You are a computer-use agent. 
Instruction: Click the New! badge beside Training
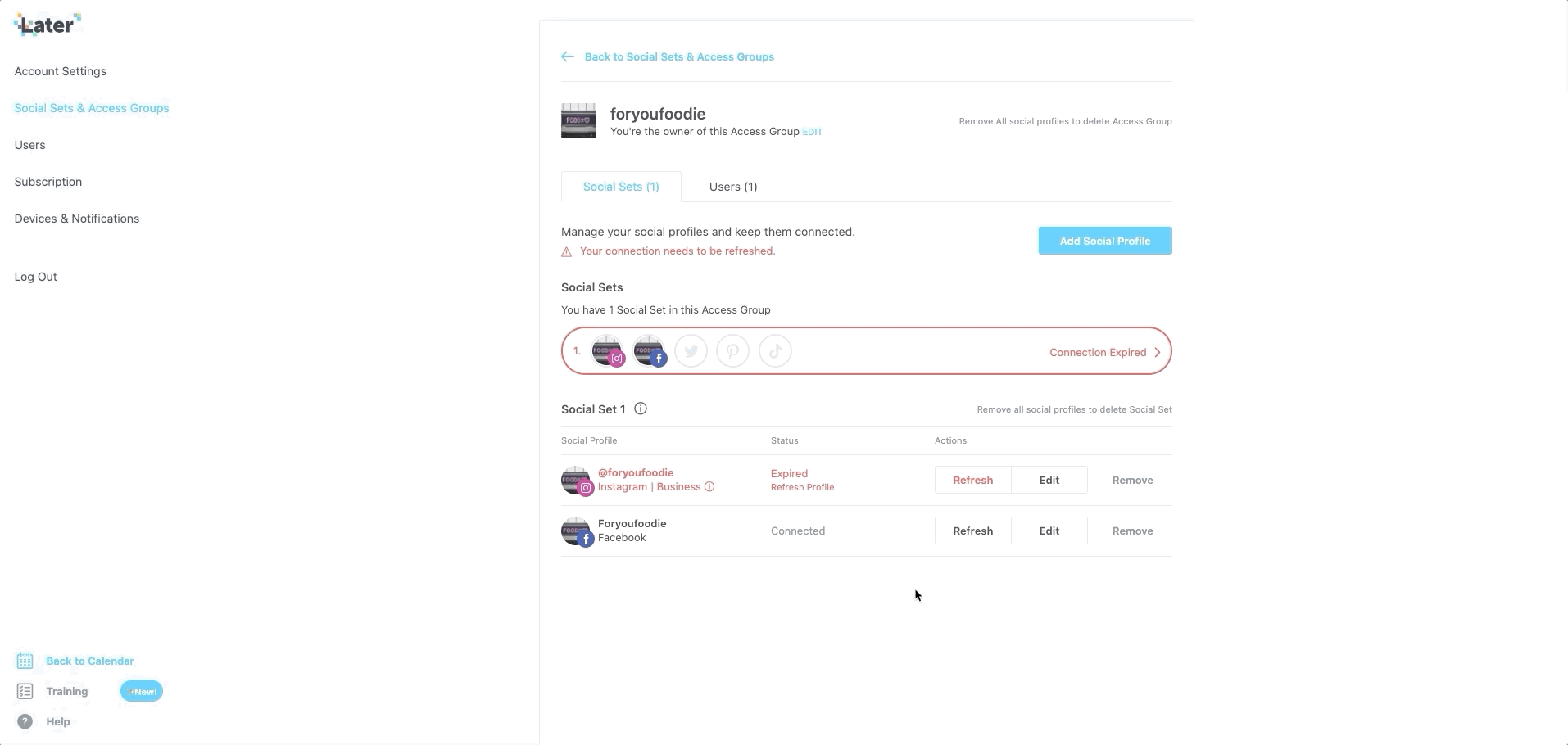142,692
